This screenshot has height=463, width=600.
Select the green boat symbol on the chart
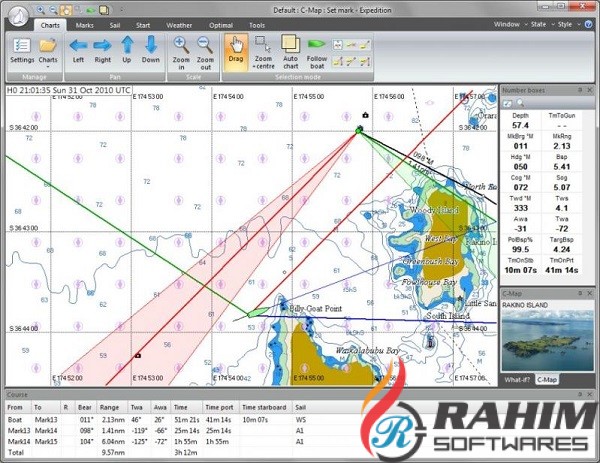259,312
